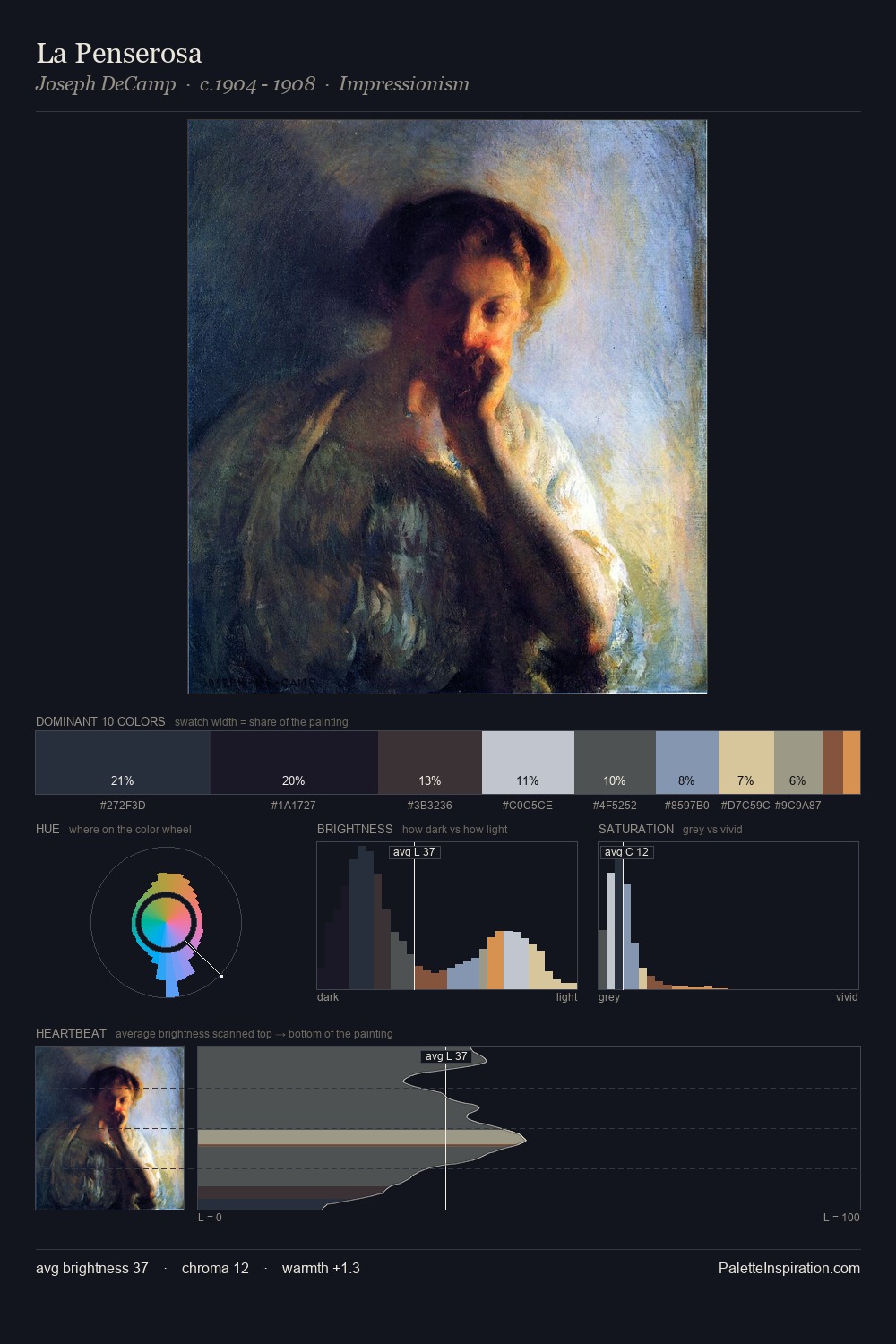
Task: Click 'grey vs vivid' caption
Action: pos(712,830)
